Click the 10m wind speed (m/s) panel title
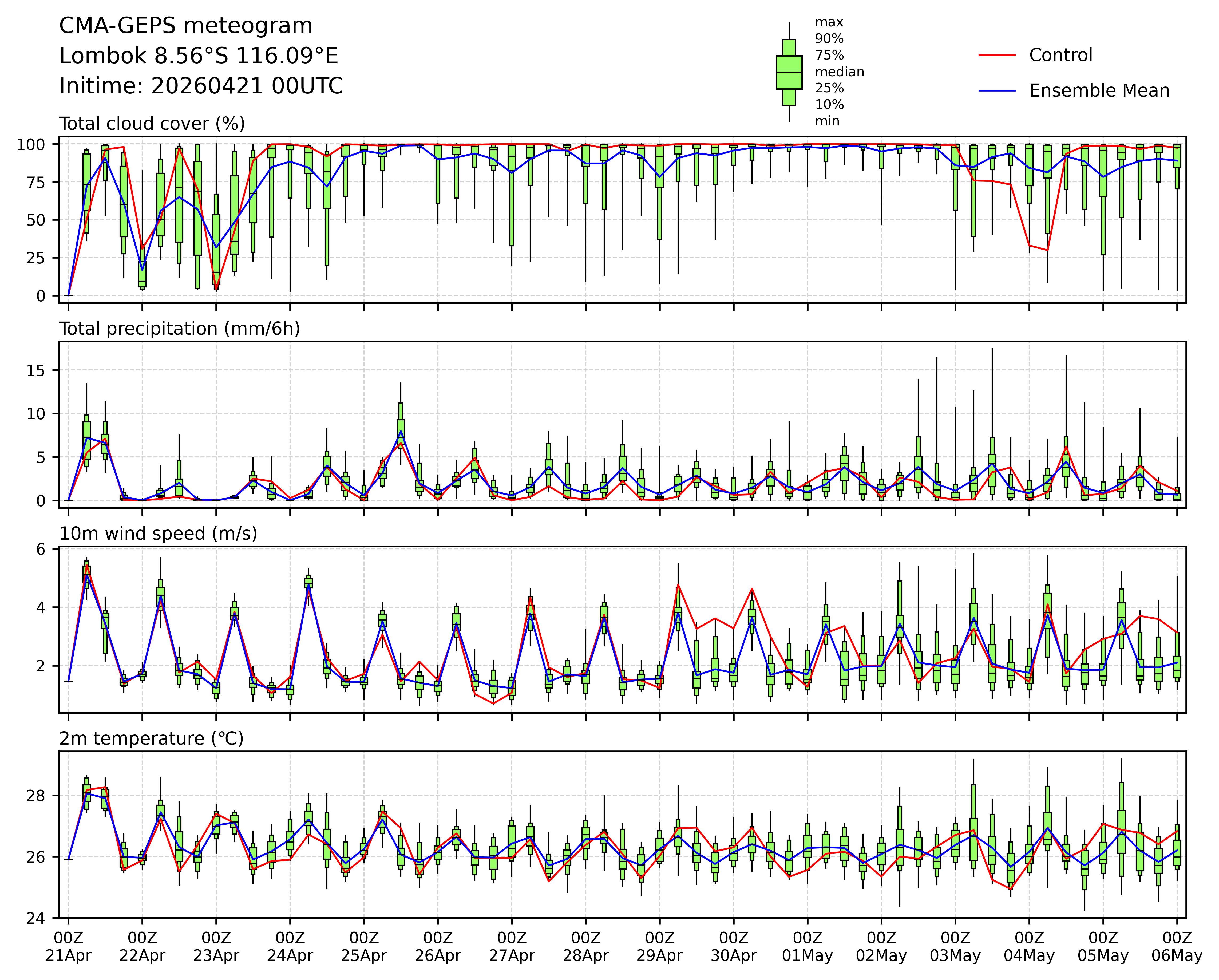 coord(158,533)
